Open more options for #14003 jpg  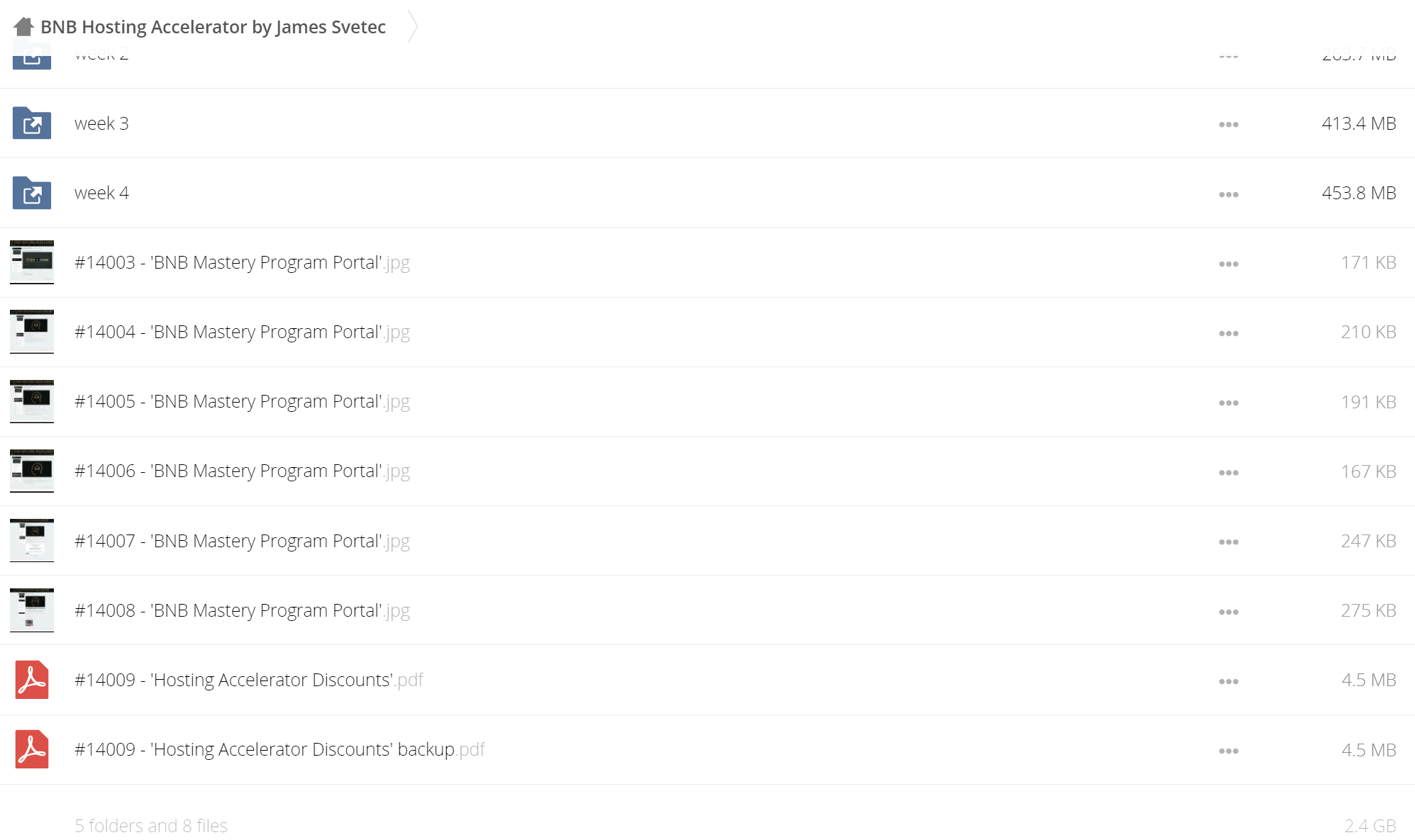click(1228, 264)
